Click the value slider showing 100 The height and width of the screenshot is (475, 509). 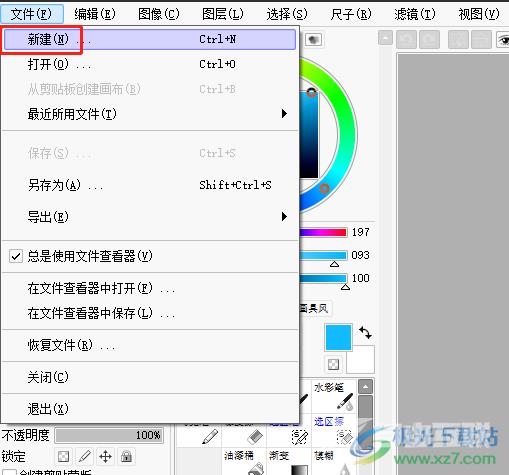pyautogui.click(x=323, y=278)
